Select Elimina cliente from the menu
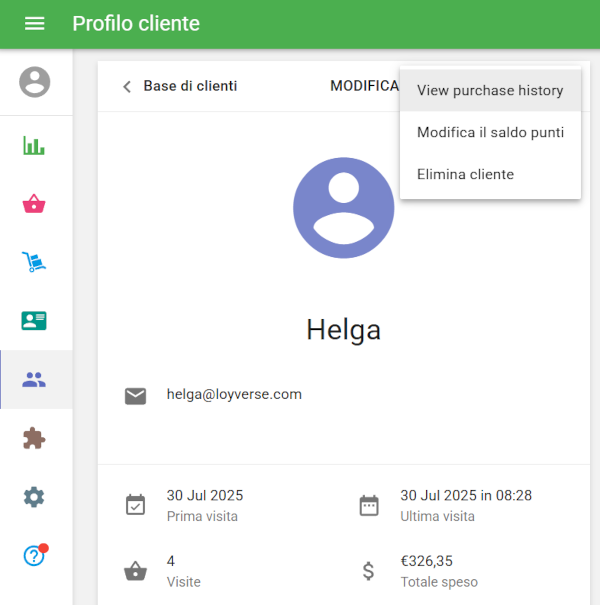Screen dimensions: 600x605 pos(465,174)
